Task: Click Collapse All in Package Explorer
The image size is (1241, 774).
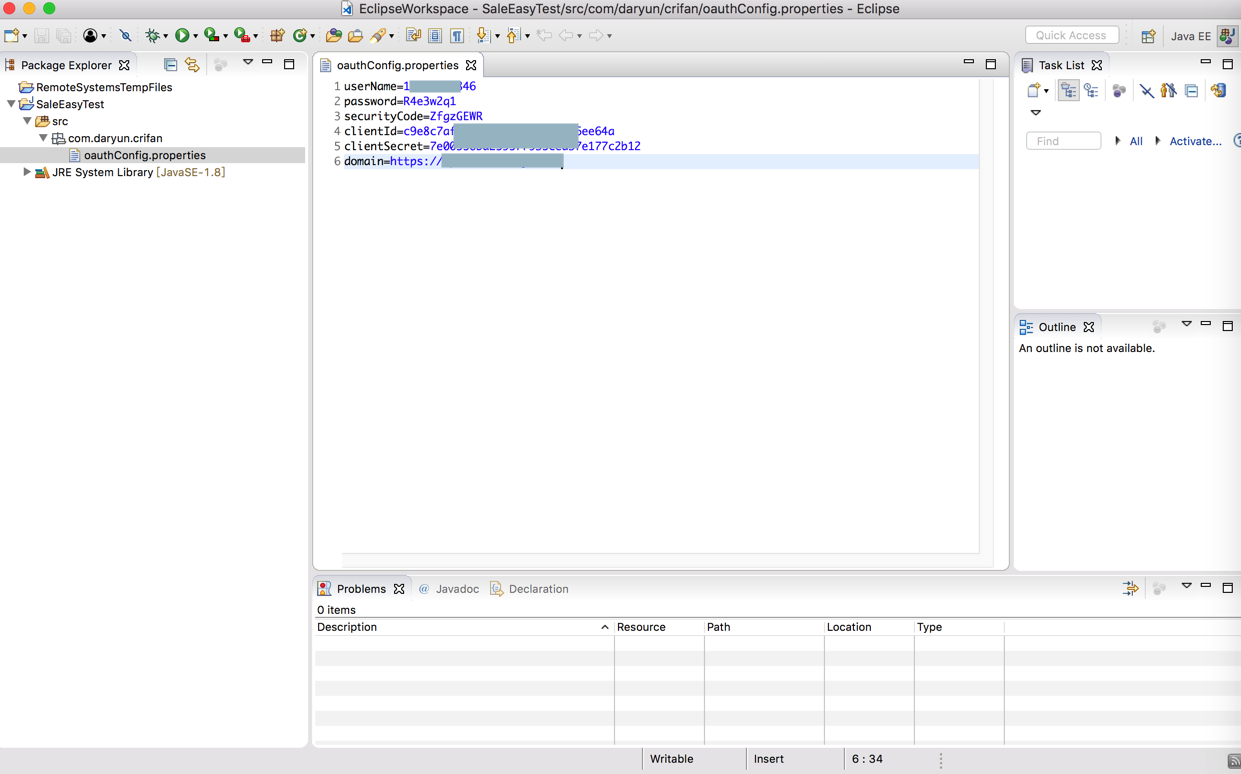Action: pos(170,65)
